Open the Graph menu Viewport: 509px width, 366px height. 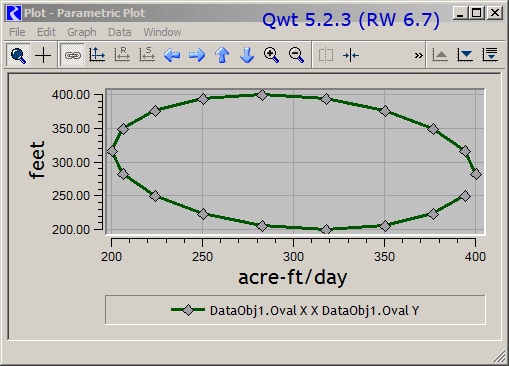pos(82,32)
